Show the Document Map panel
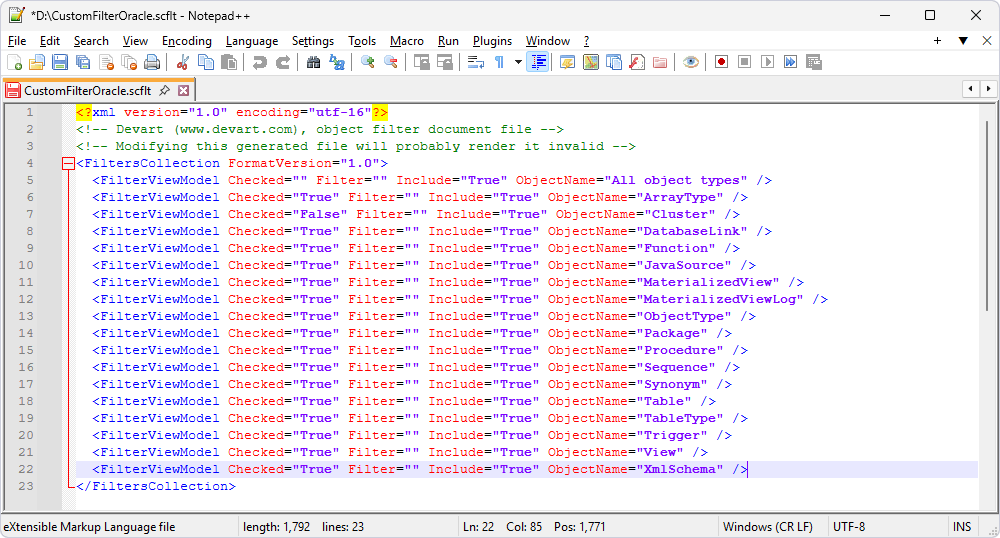Image resolution: width=1000 pixels, height=538 pixels. click(x=591, y=62)
